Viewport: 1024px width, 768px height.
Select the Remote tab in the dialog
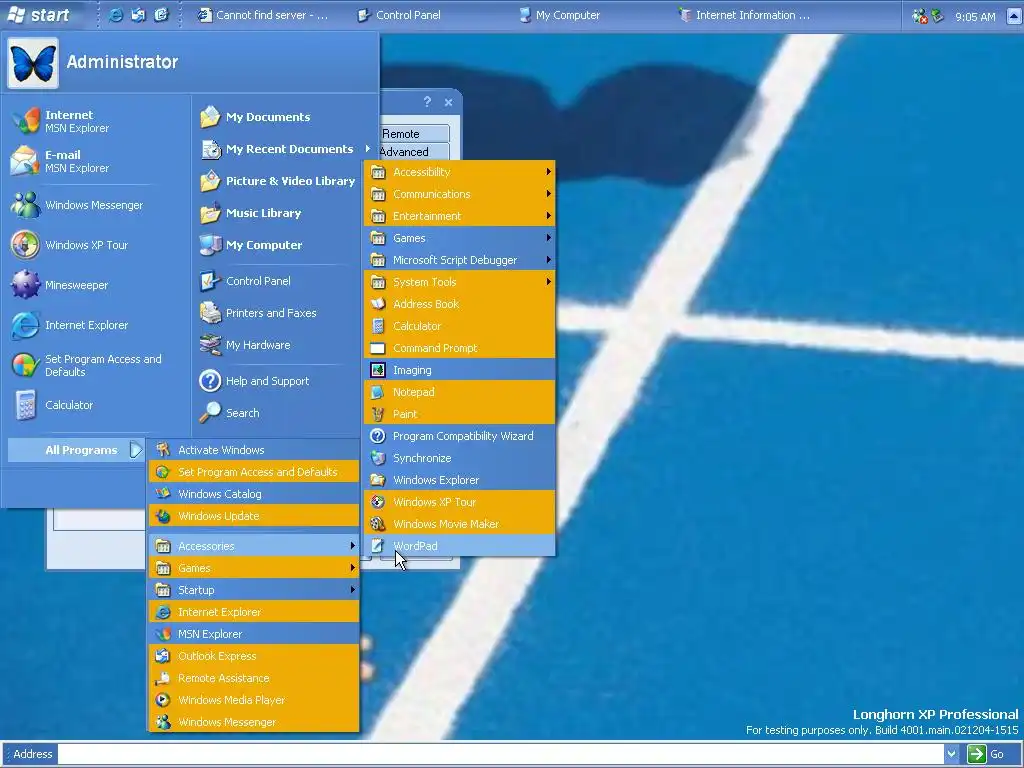pos(414,133)
